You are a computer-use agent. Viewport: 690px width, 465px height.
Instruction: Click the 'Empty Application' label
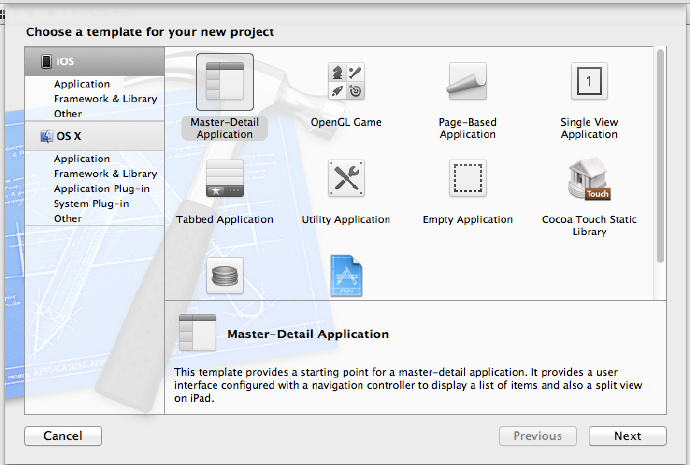click(x=468, y=220)
